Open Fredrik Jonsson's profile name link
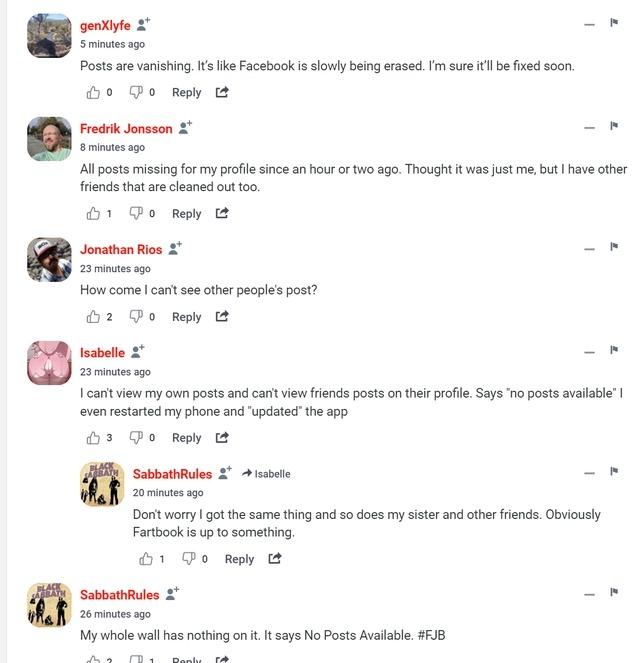640x663 pixels. click(126, 129)
